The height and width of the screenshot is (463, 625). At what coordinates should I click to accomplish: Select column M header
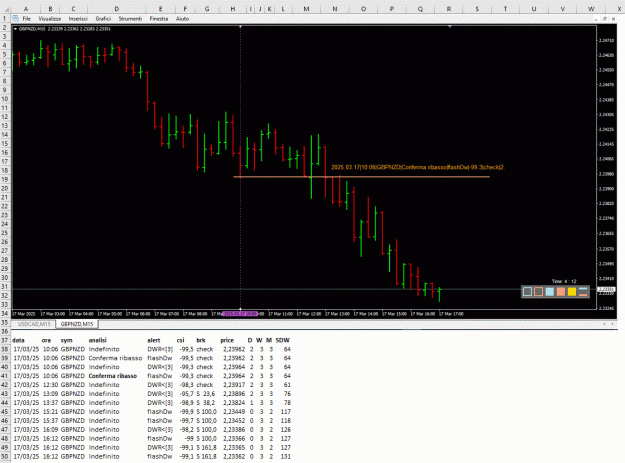(x=306, y=9)
